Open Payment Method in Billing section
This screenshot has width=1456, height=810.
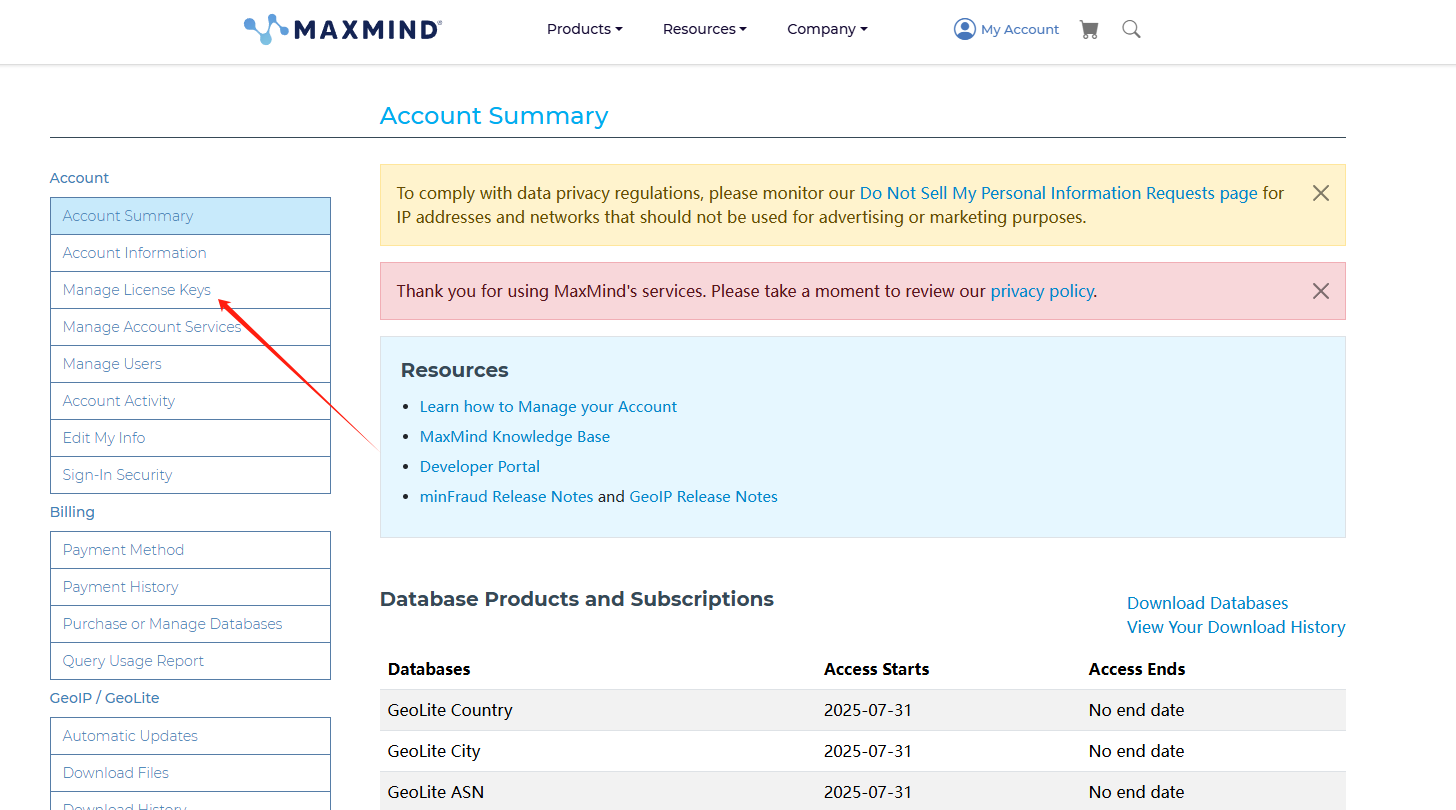tap(190, 550)
